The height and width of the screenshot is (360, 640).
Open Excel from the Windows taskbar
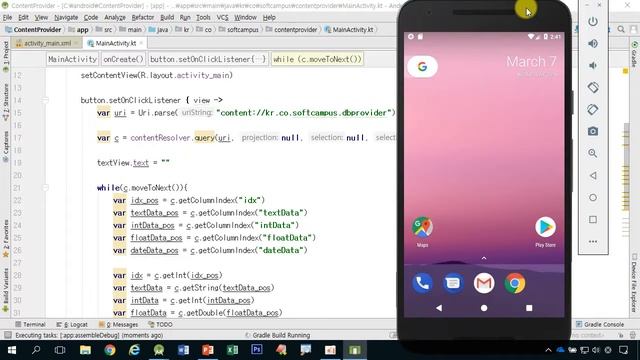232,350
